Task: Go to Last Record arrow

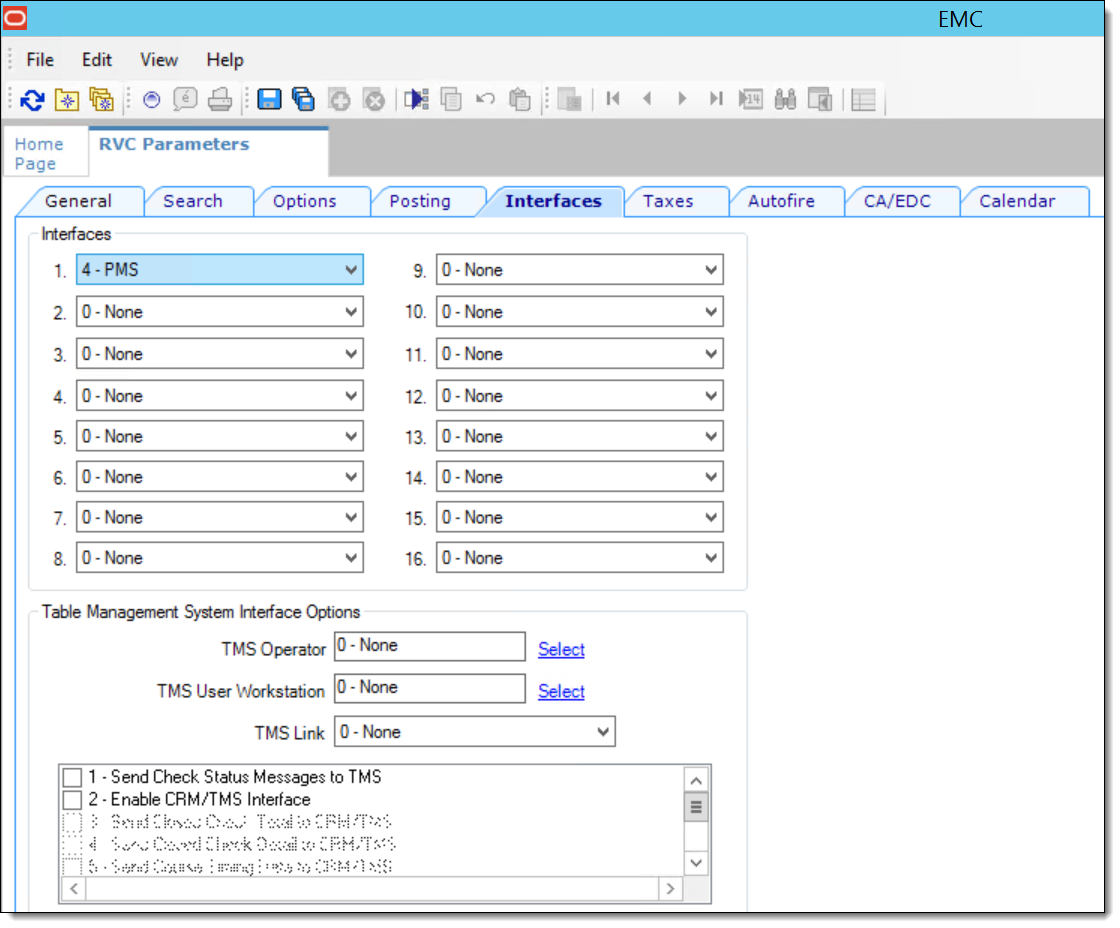Action: coord(716,99)
